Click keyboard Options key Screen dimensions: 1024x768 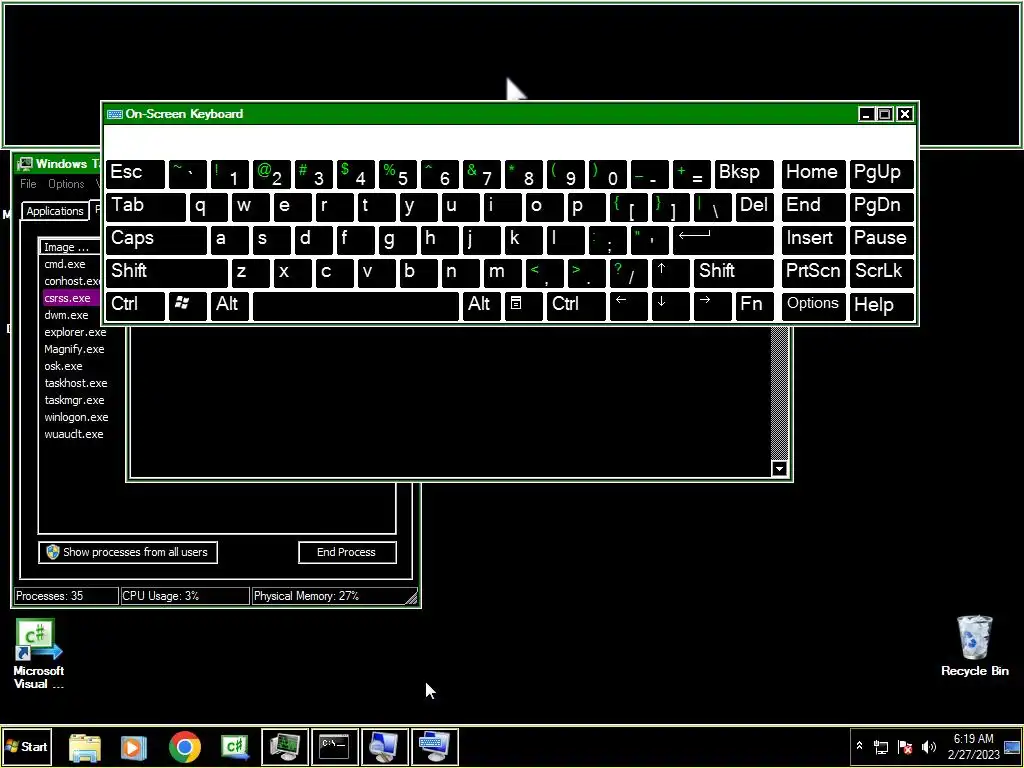point(813,306)
